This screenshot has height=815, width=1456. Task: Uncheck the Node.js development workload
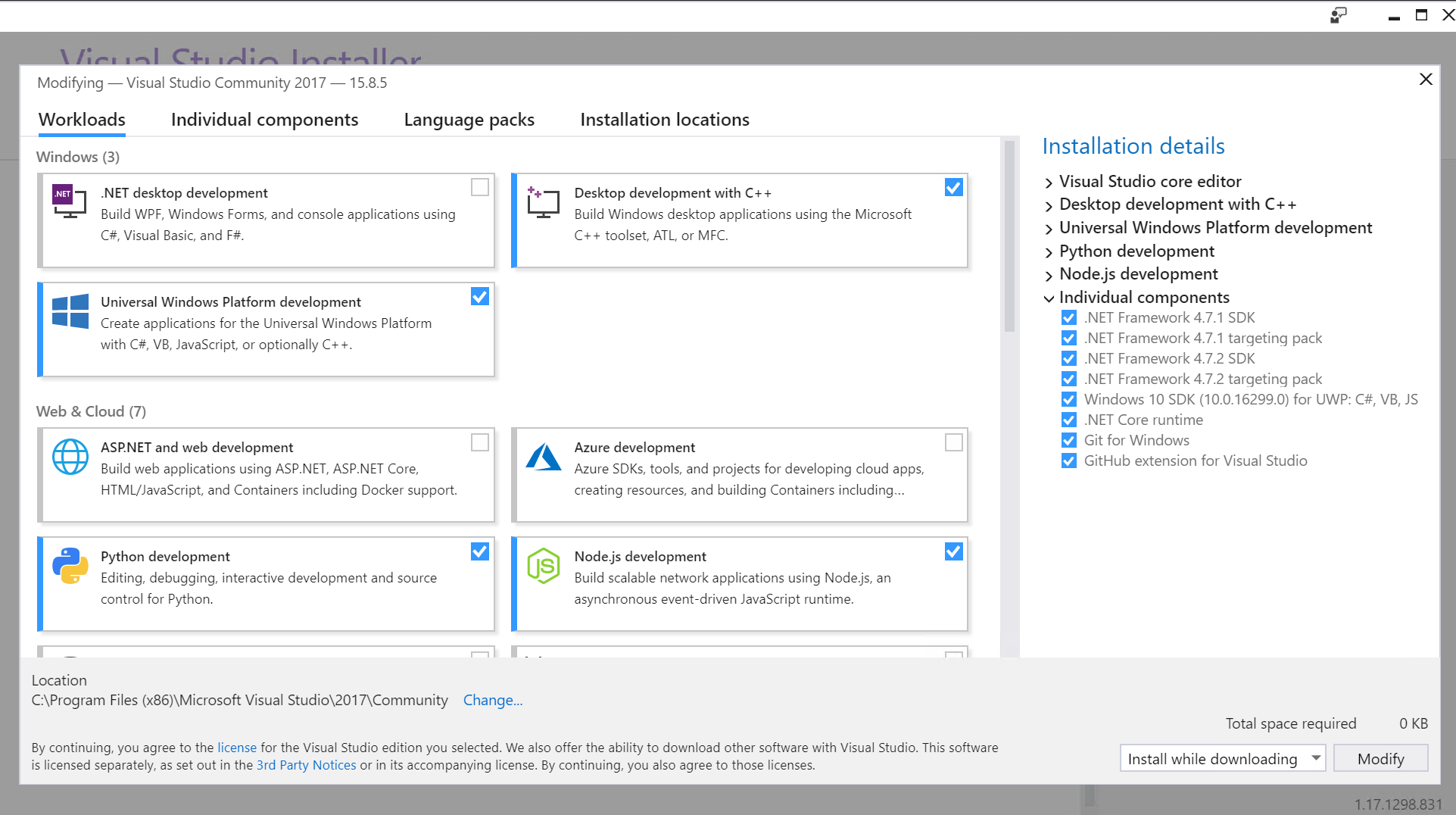pos(954,551)
